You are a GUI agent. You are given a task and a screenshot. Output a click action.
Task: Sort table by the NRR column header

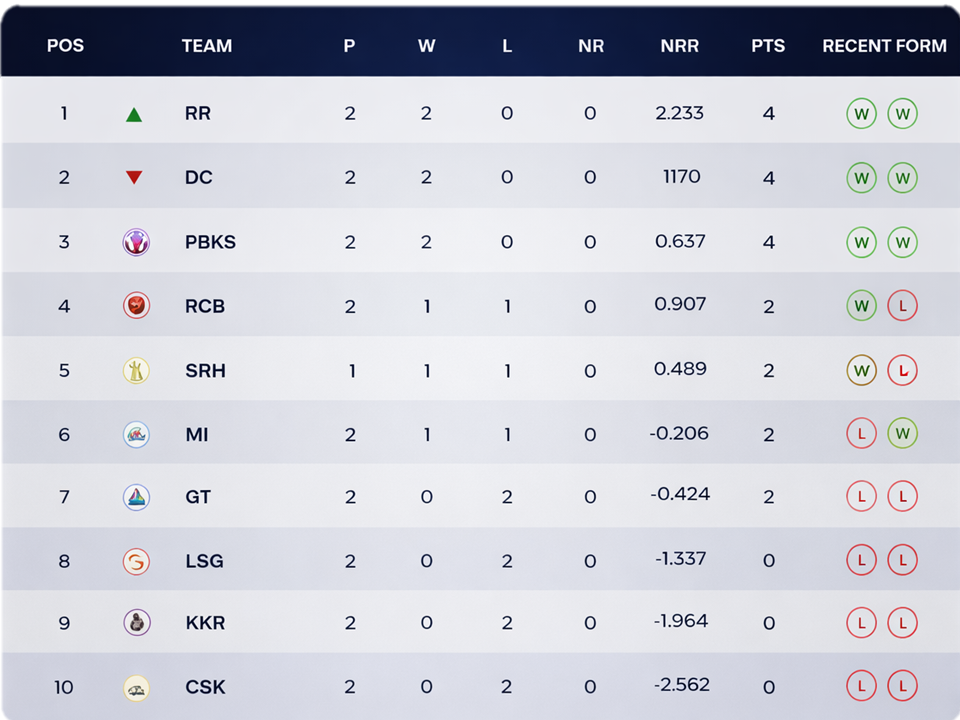click(x=680, y=46)
